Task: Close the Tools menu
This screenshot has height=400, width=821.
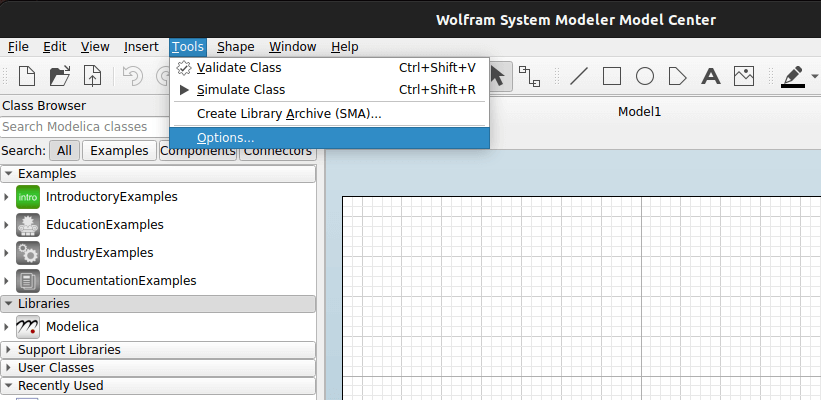Action: [188, 47]
